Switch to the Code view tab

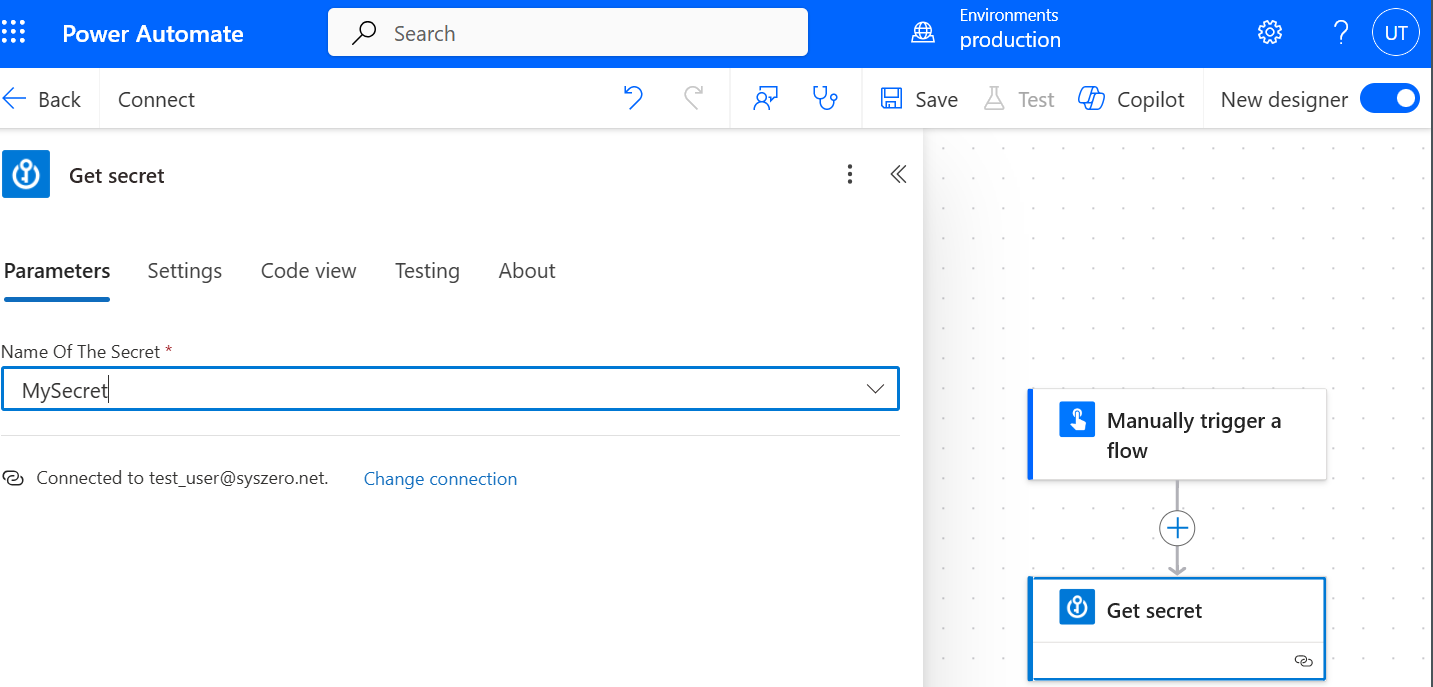308,271
